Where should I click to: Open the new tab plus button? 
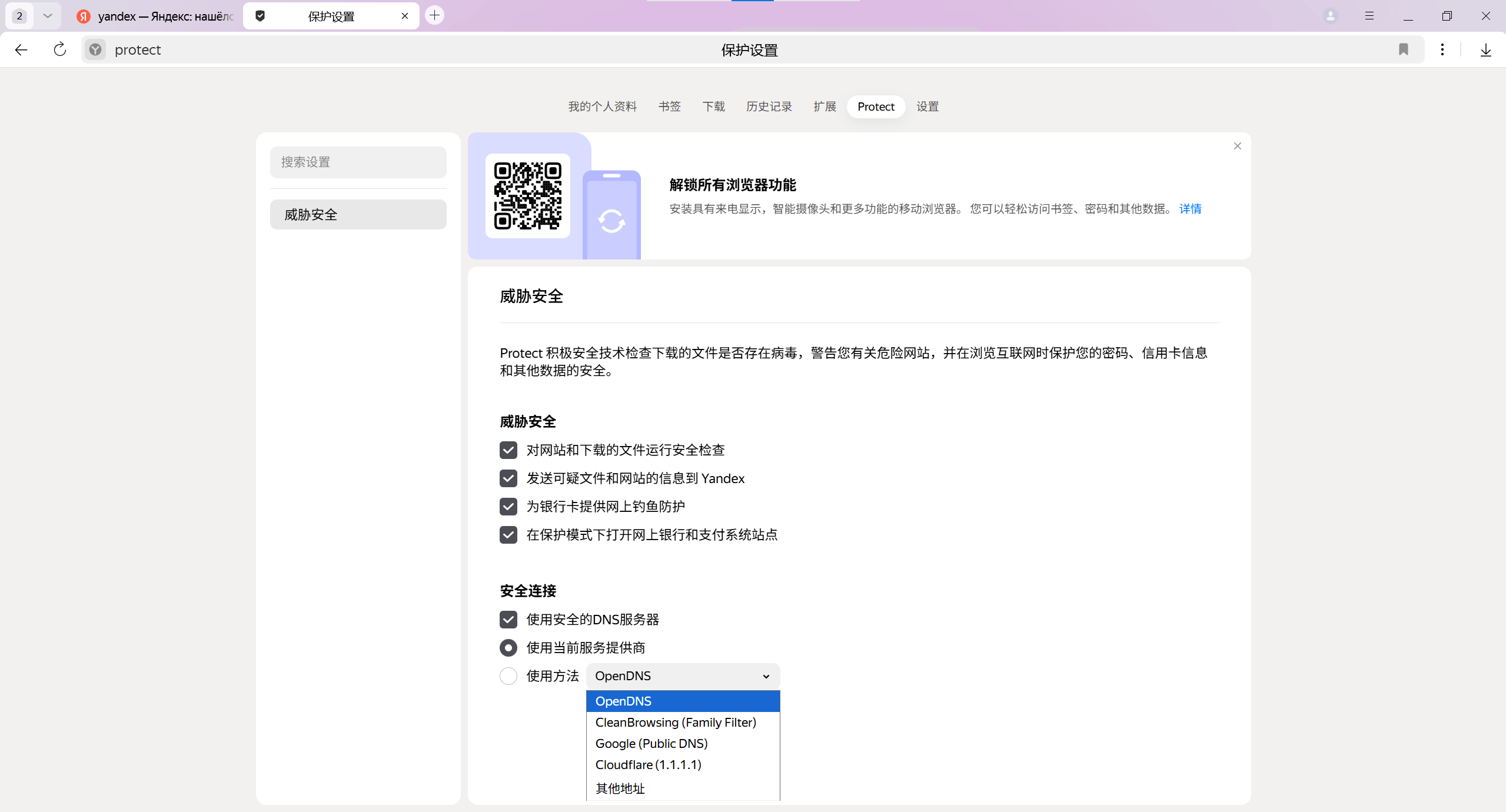(434, 16)
